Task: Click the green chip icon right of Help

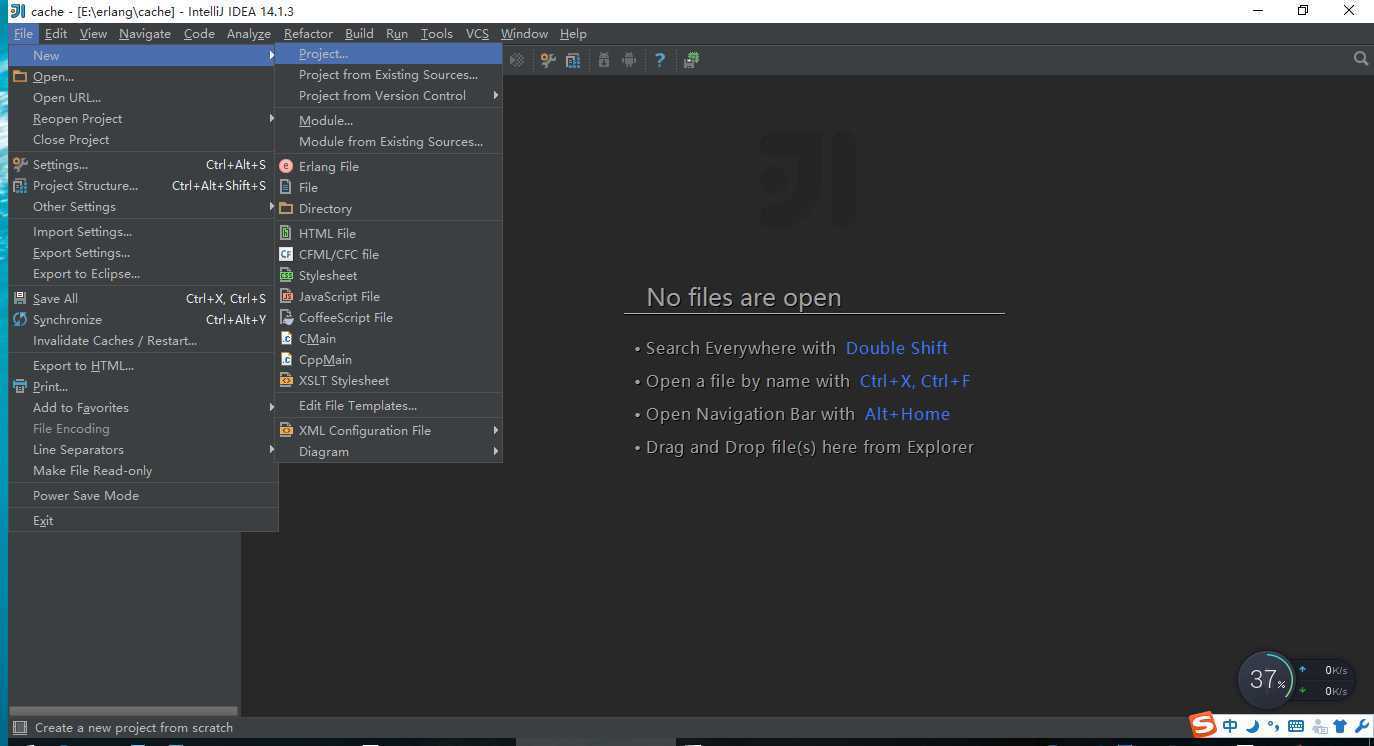Action: click(x=691, y=60)
